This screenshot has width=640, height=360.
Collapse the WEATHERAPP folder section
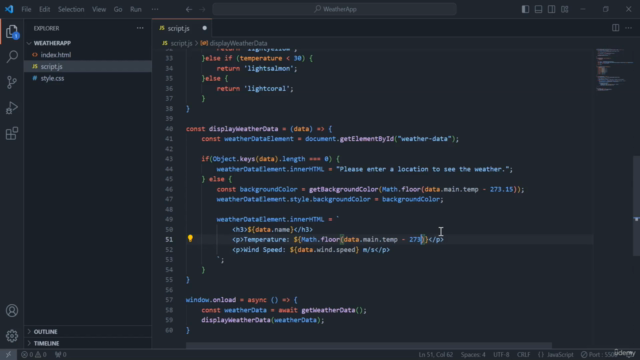tap(52, 43)
